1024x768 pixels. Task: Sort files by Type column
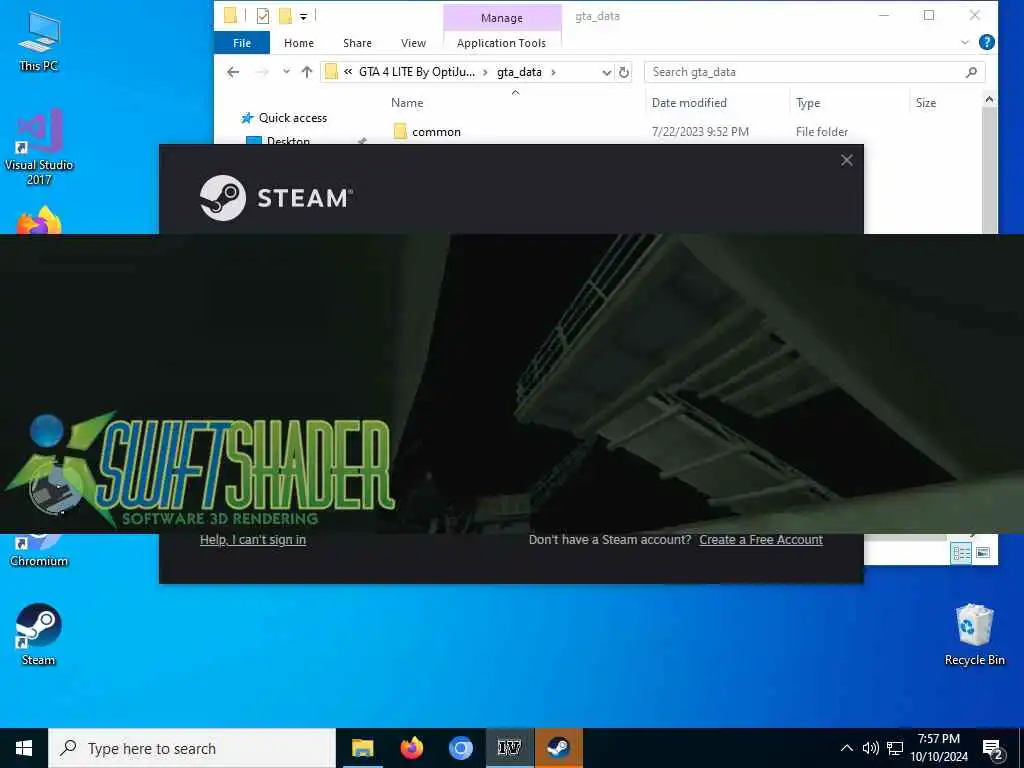click(x=808, y=103)
